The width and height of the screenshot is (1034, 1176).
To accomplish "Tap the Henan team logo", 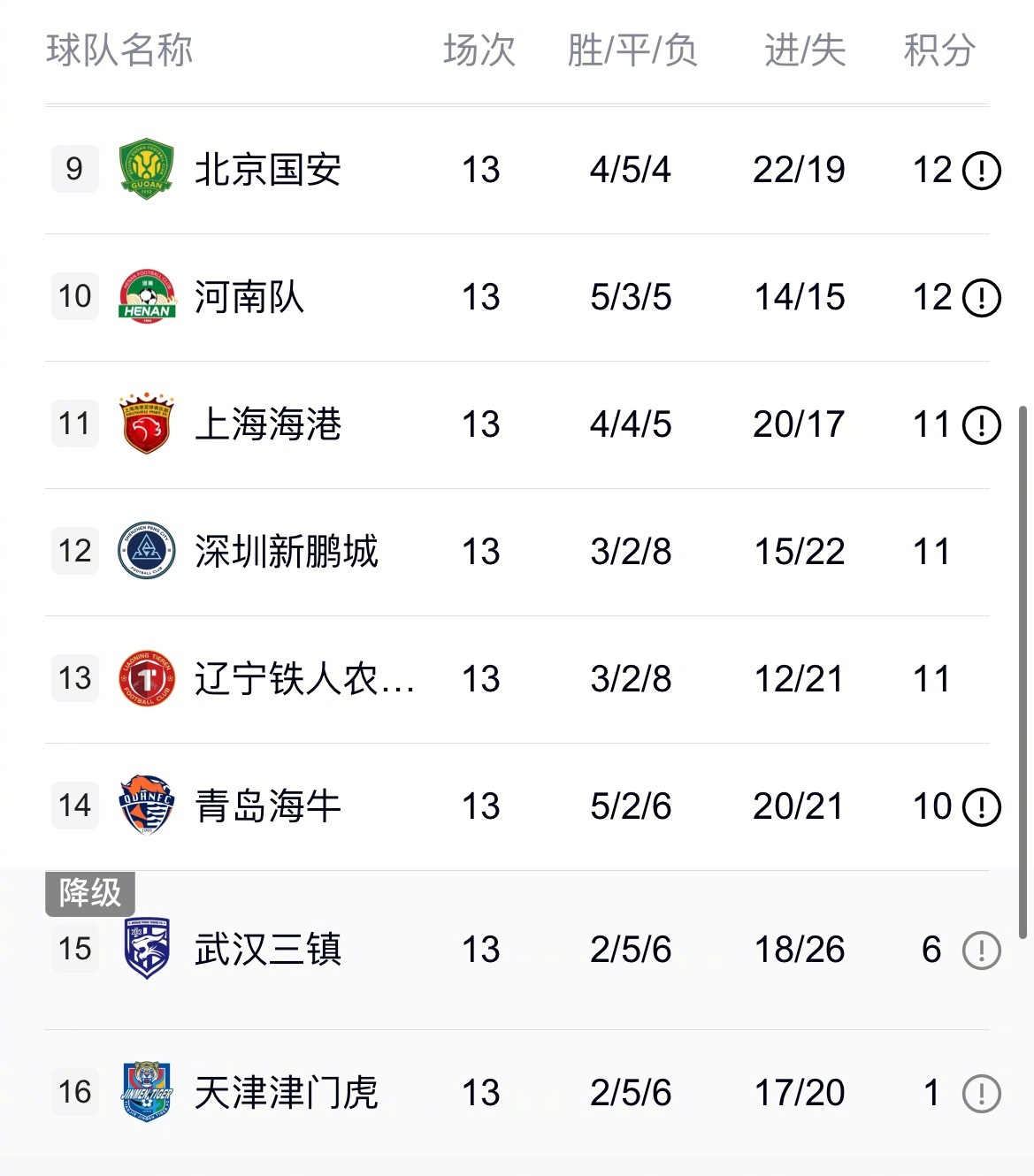I will pyautogui.click(x=147, y=296).
